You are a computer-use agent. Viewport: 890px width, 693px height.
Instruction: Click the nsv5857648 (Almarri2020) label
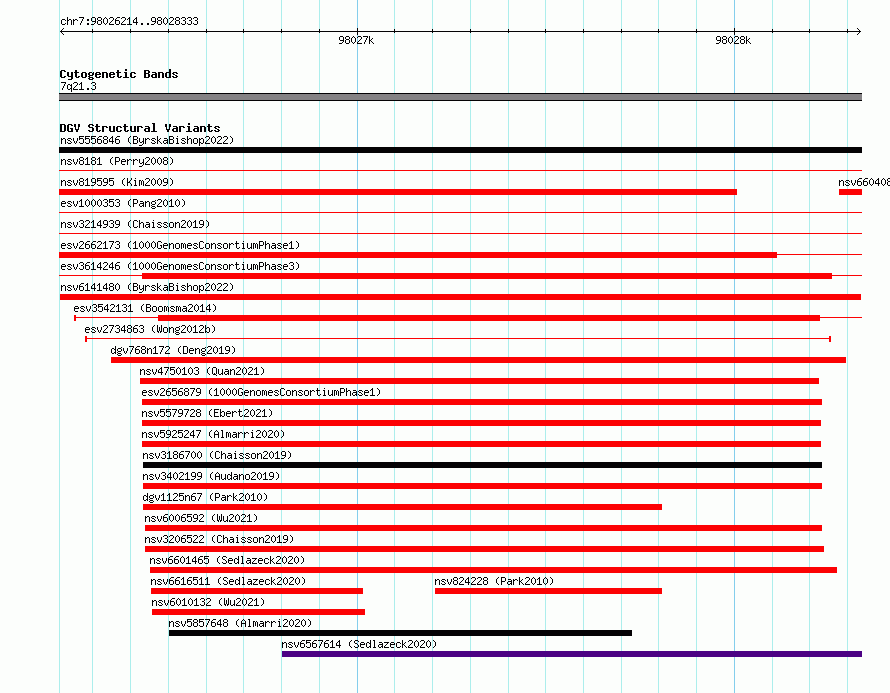click(x=240, y=623)
